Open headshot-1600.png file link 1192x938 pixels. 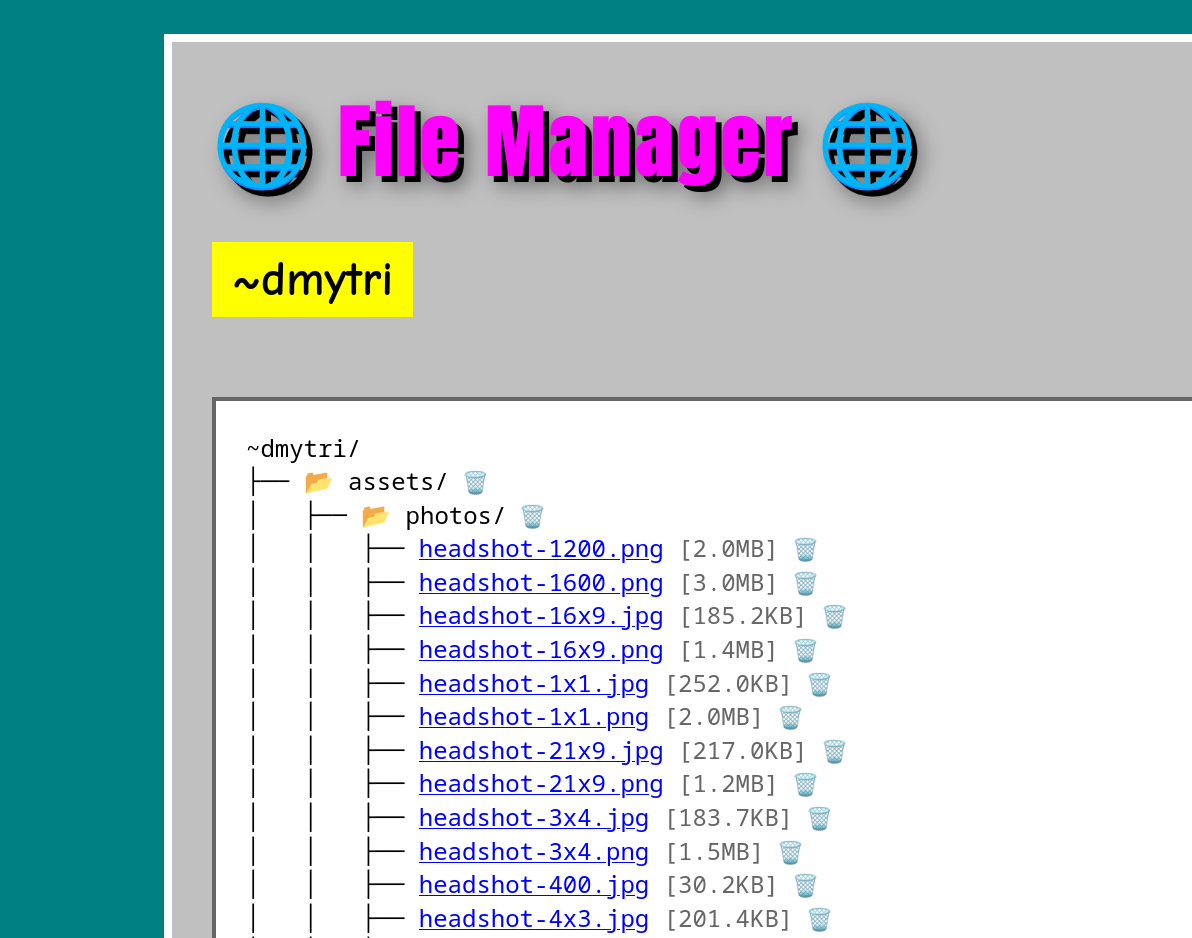coord(540,583)
